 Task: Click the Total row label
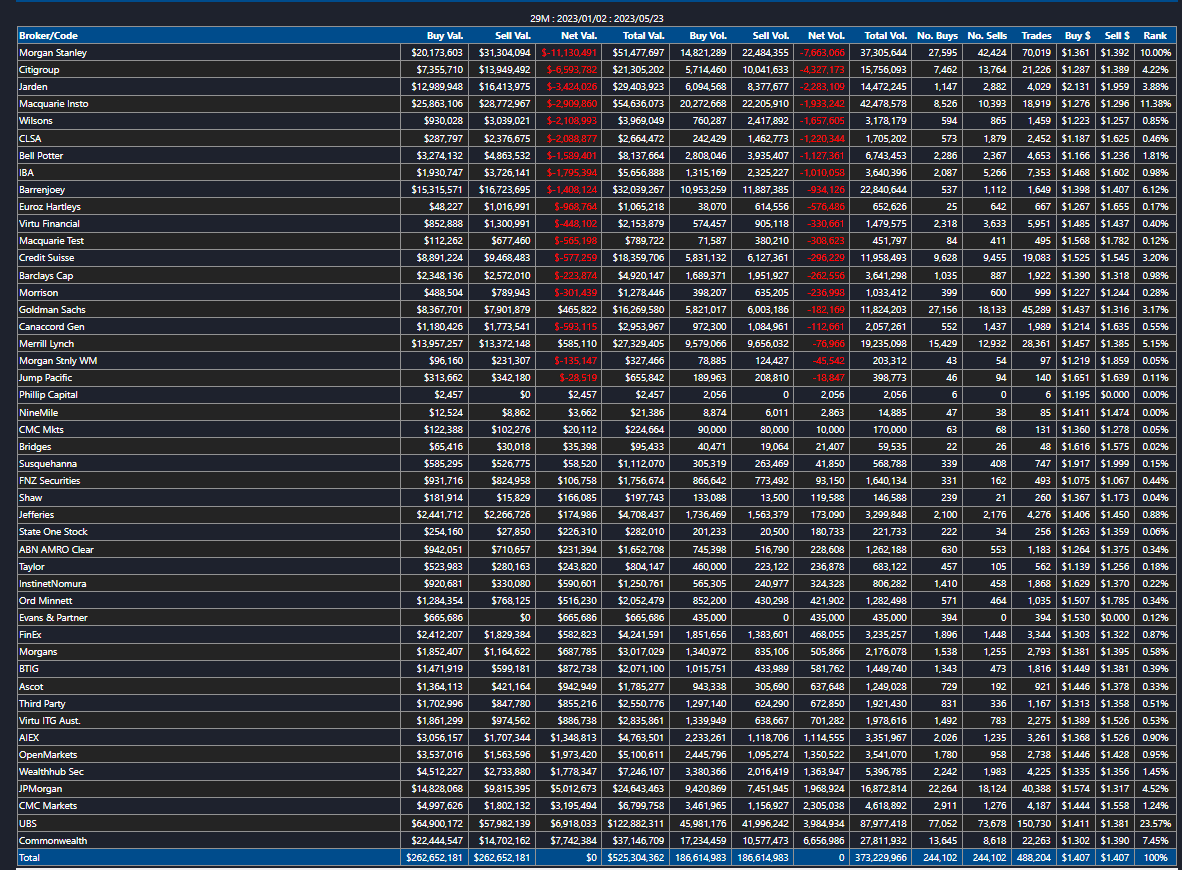pyautogui.click(x=29, y=858)
